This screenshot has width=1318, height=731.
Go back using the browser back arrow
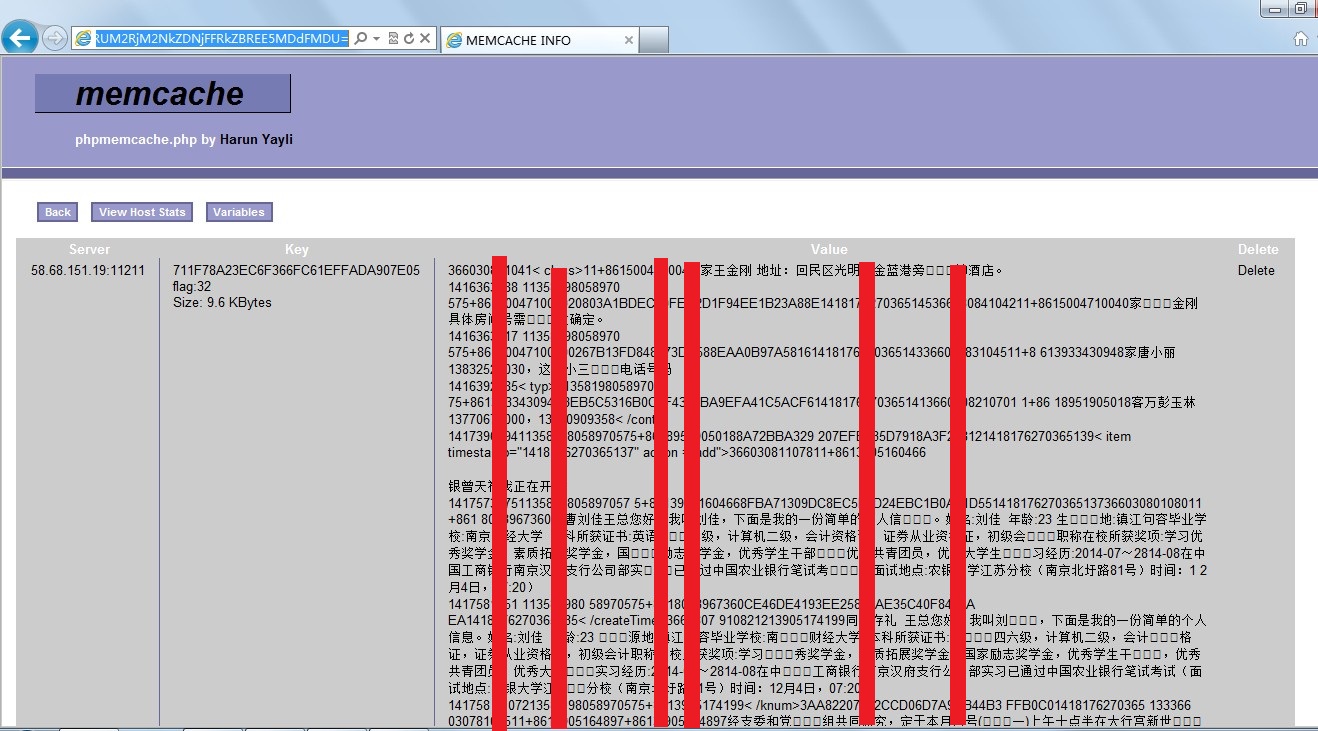(x=20, y=38)
